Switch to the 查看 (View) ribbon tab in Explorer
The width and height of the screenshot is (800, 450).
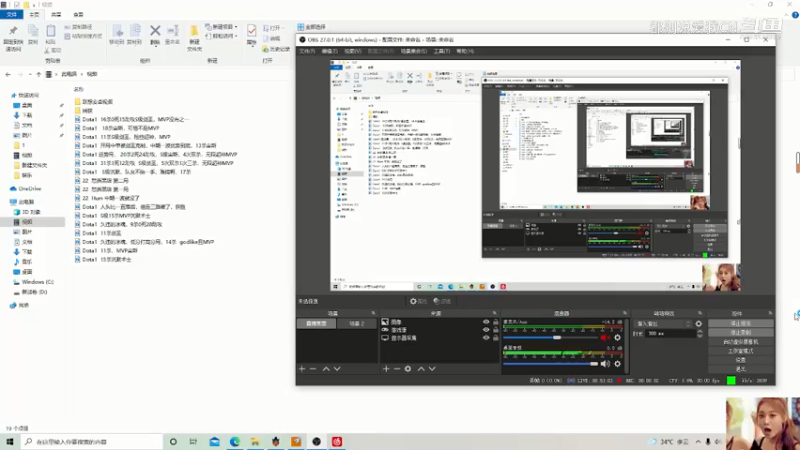[78, 14]
